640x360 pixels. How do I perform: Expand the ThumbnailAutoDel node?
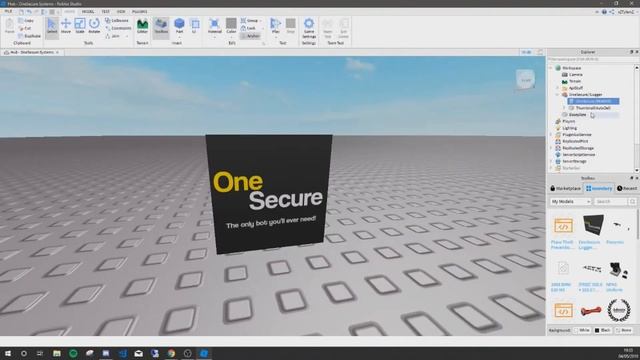[564, 108]
